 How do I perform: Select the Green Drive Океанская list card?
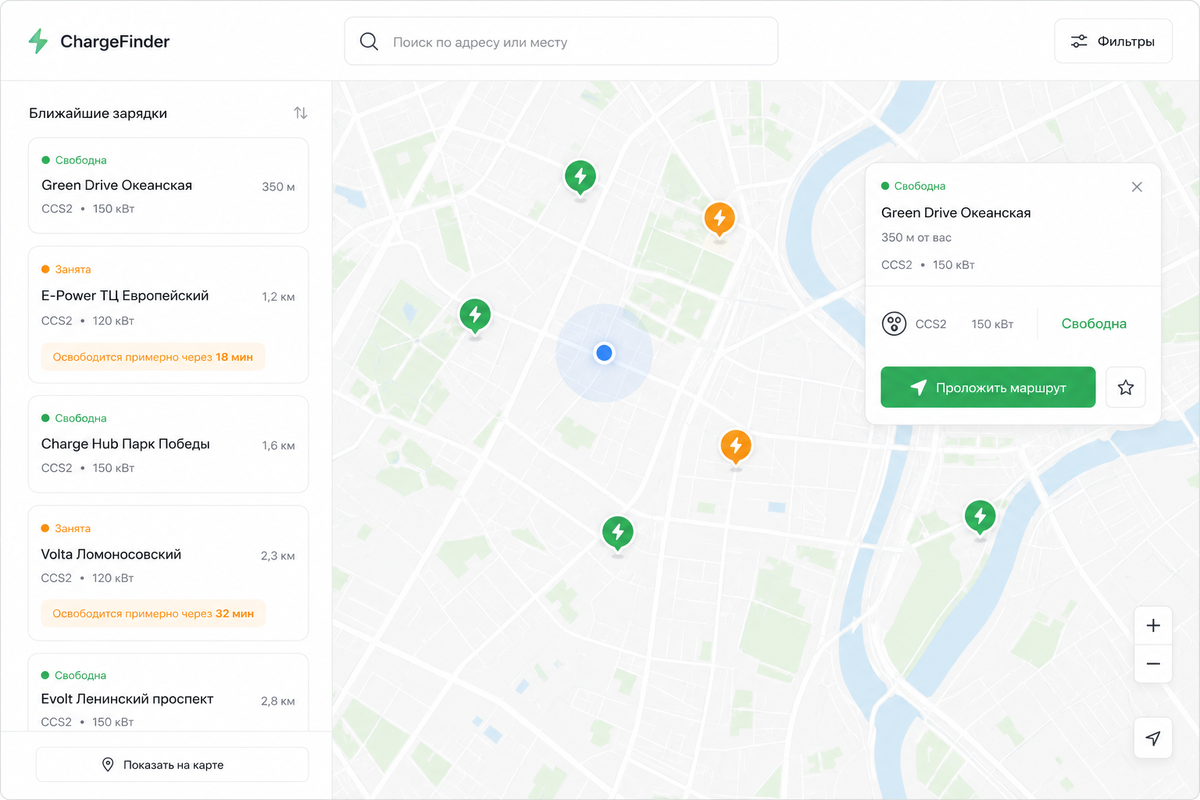pos(168,186)
